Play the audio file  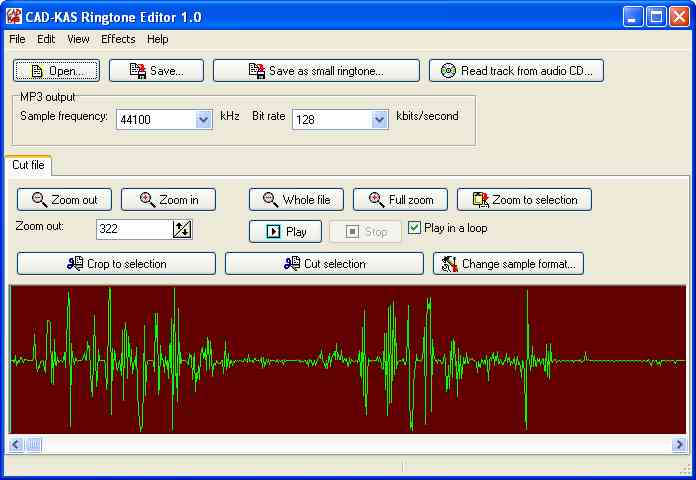point(285,232)
